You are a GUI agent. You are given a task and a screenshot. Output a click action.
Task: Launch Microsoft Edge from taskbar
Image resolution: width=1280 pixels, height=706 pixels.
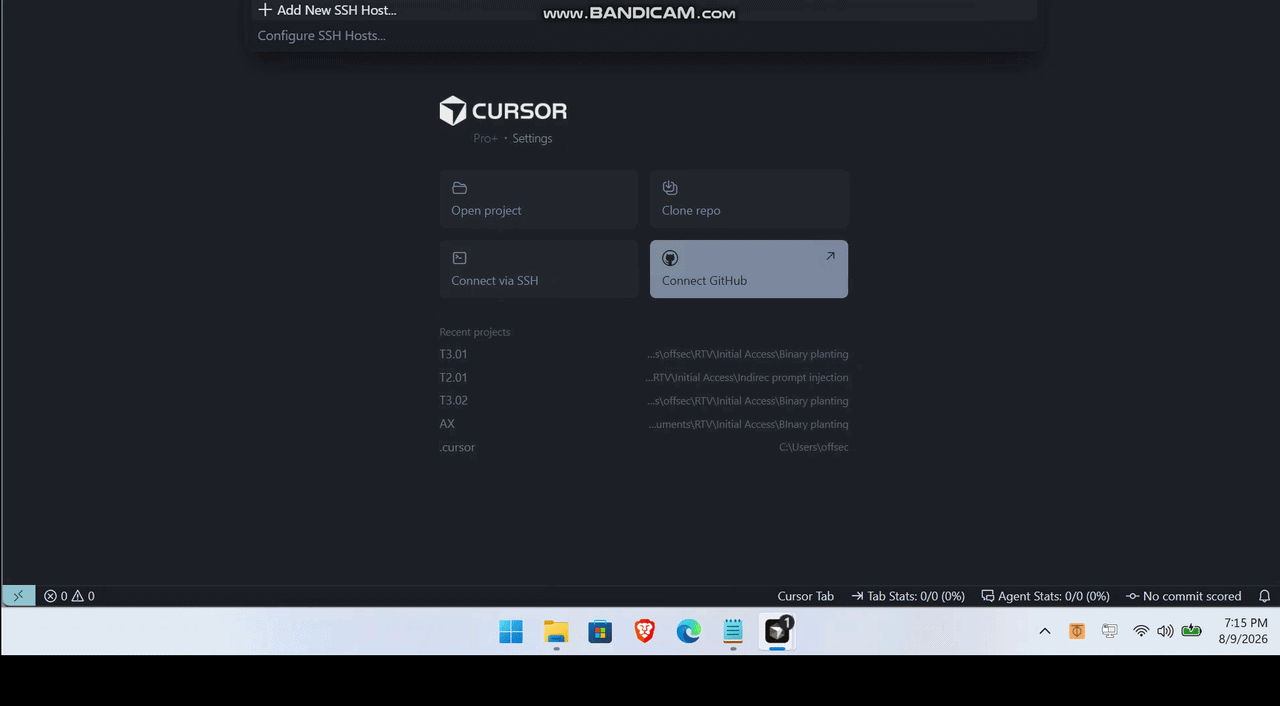[x=689, y=631]
